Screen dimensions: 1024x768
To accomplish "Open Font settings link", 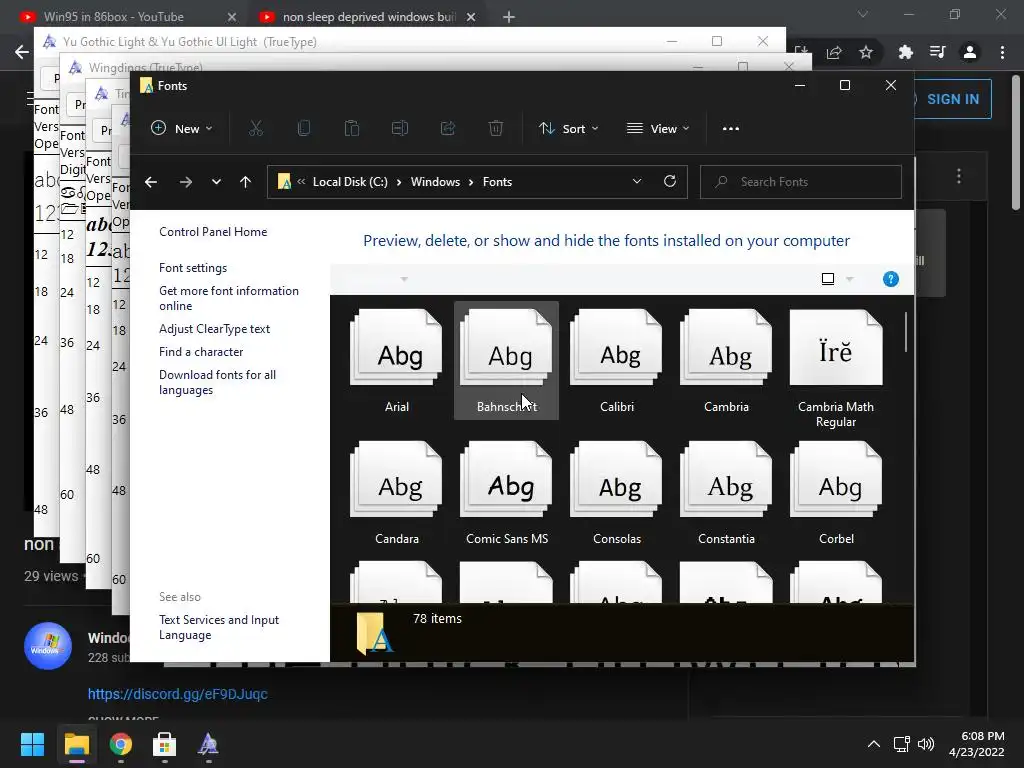I will click(193, 268).
